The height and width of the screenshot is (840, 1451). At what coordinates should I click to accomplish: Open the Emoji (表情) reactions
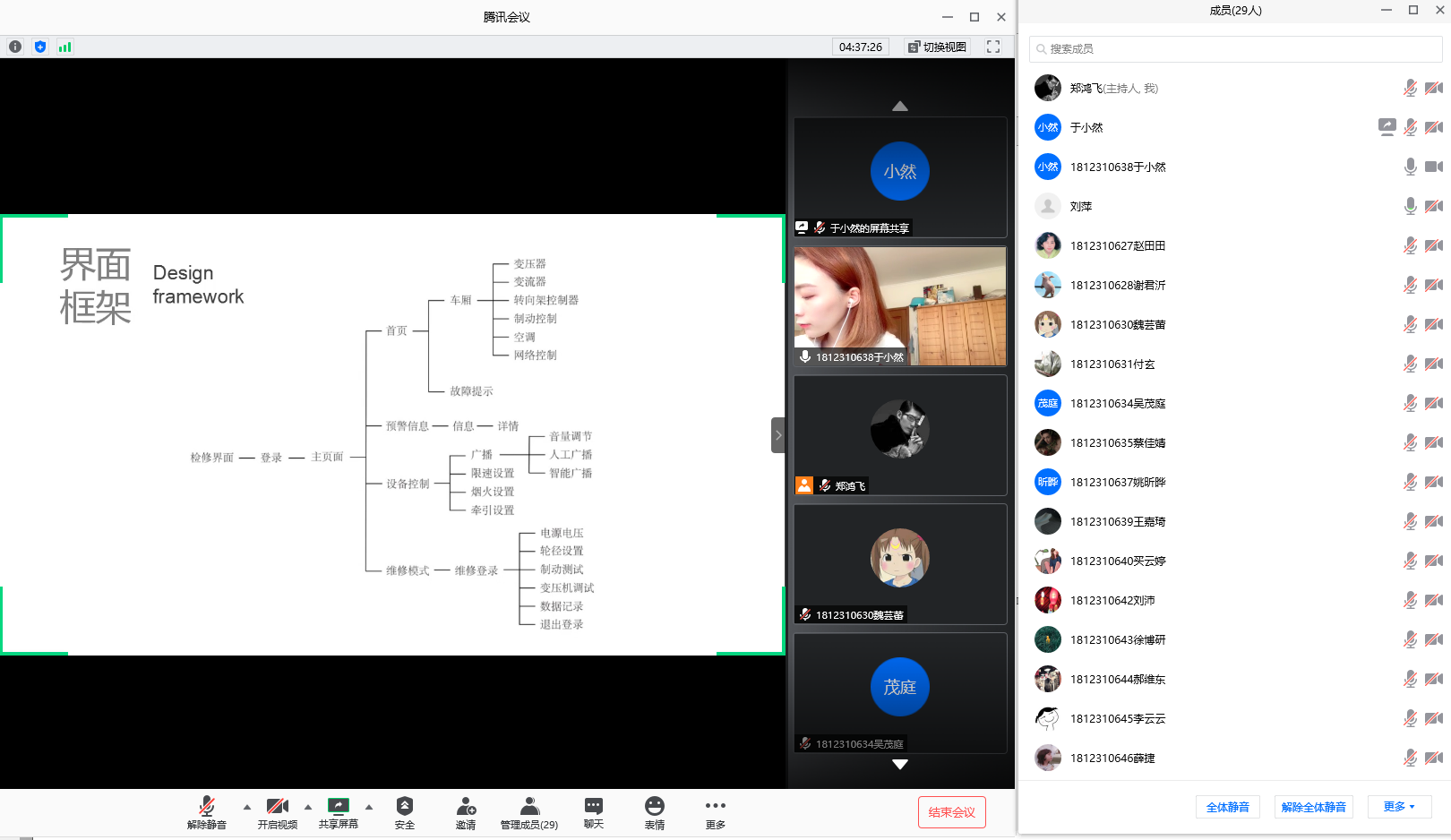coord(655,812)
